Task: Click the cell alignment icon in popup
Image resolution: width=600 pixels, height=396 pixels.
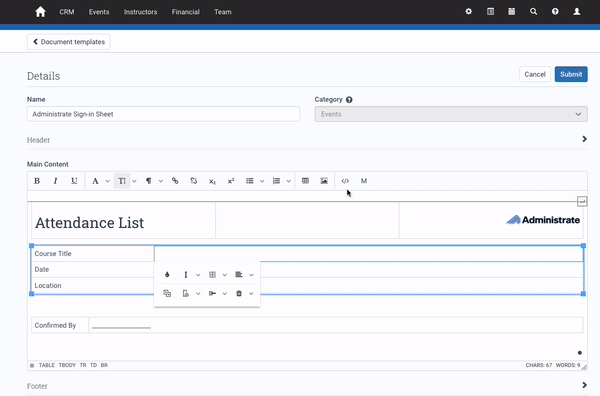Action: point(239,275)
